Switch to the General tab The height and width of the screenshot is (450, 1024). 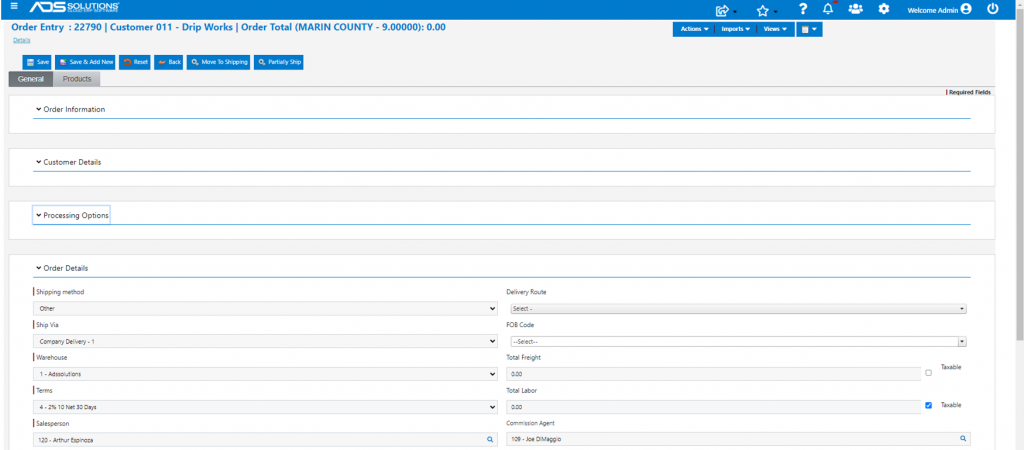(x=31, y=79)
